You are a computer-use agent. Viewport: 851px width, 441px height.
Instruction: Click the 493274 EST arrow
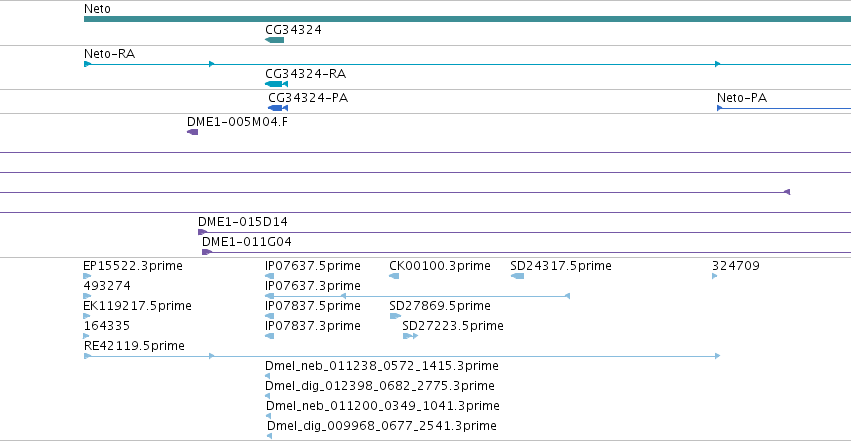[x=87, y=296]
